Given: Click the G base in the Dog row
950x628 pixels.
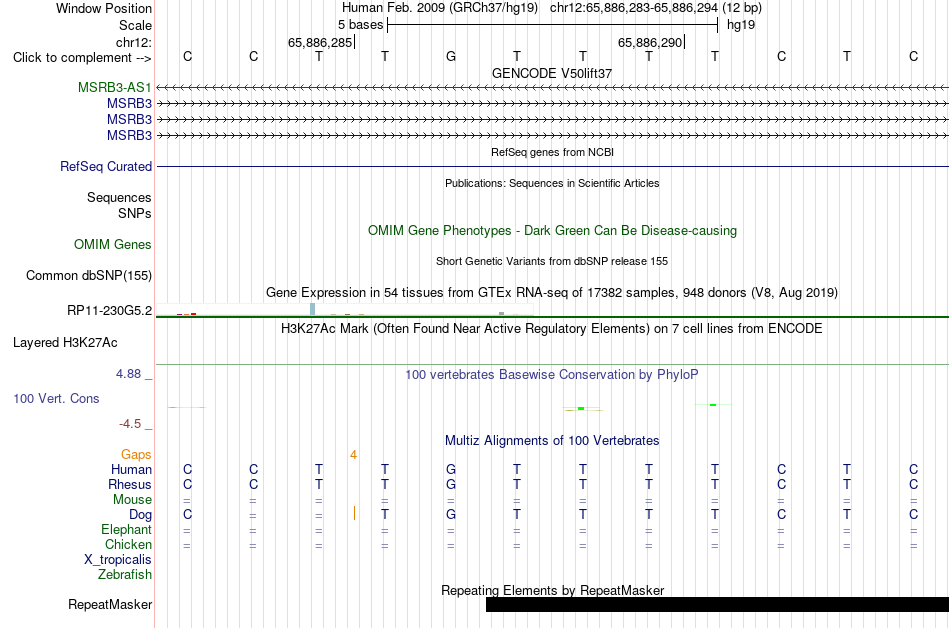Looking at the screenshot, I should coord(451,515).
